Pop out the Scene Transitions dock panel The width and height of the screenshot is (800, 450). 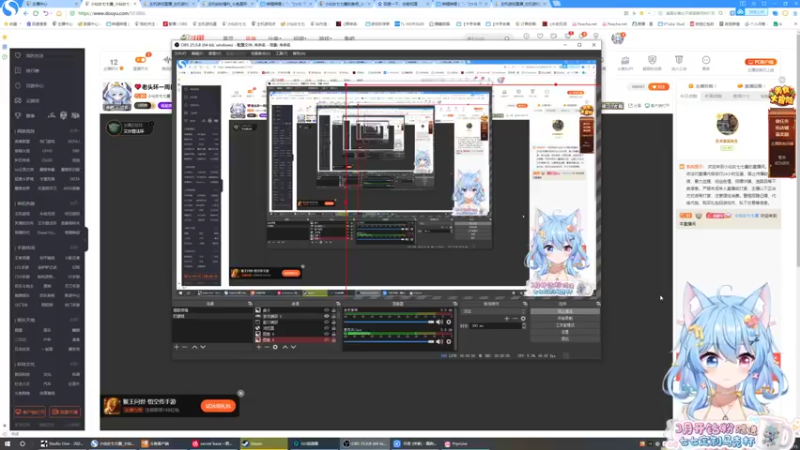[x=525, y=304]
